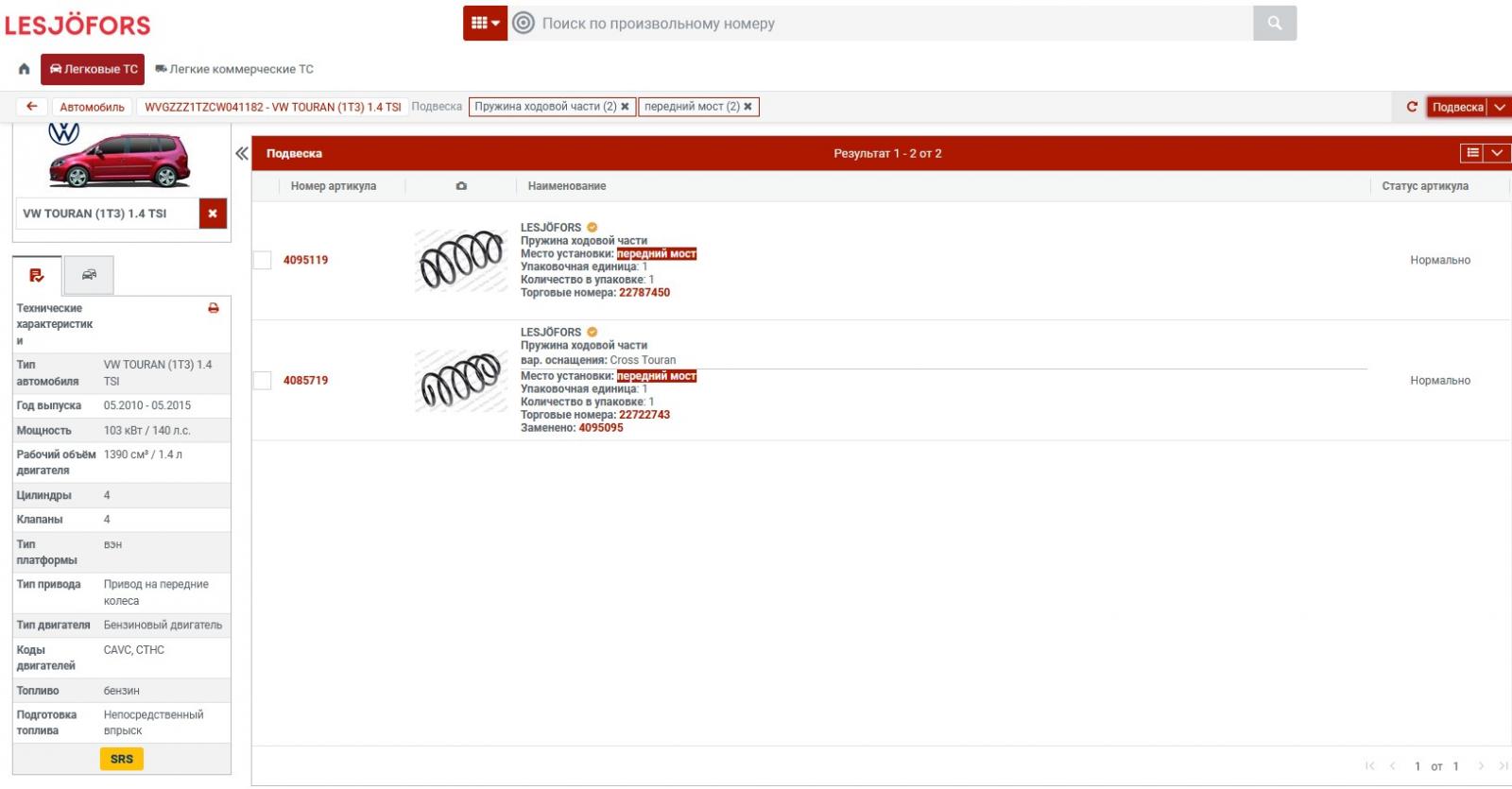
Task: Open article number 4085719
Action: pos(305,380)
